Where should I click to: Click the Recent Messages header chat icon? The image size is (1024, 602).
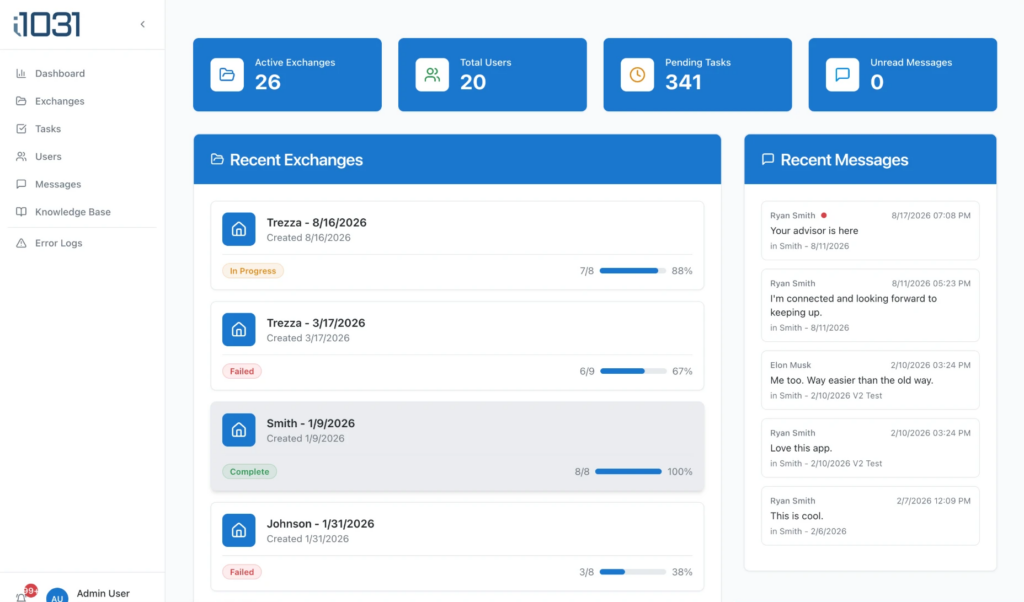point(768,159)
